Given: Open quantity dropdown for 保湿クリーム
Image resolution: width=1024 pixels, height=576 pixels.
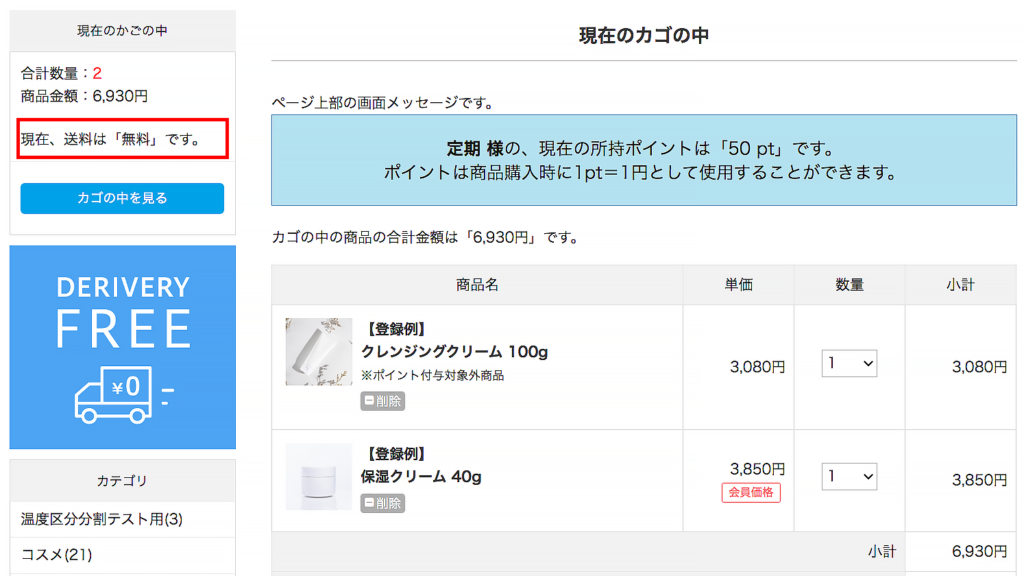Looking at the screenshot, I should click(849, 477).
